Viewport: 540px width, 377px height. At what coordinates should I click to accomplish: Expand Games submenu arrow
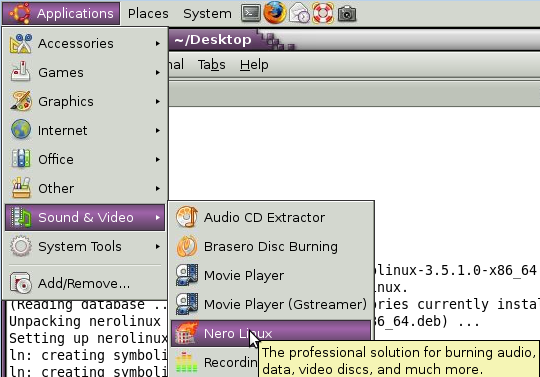(158, 72)
